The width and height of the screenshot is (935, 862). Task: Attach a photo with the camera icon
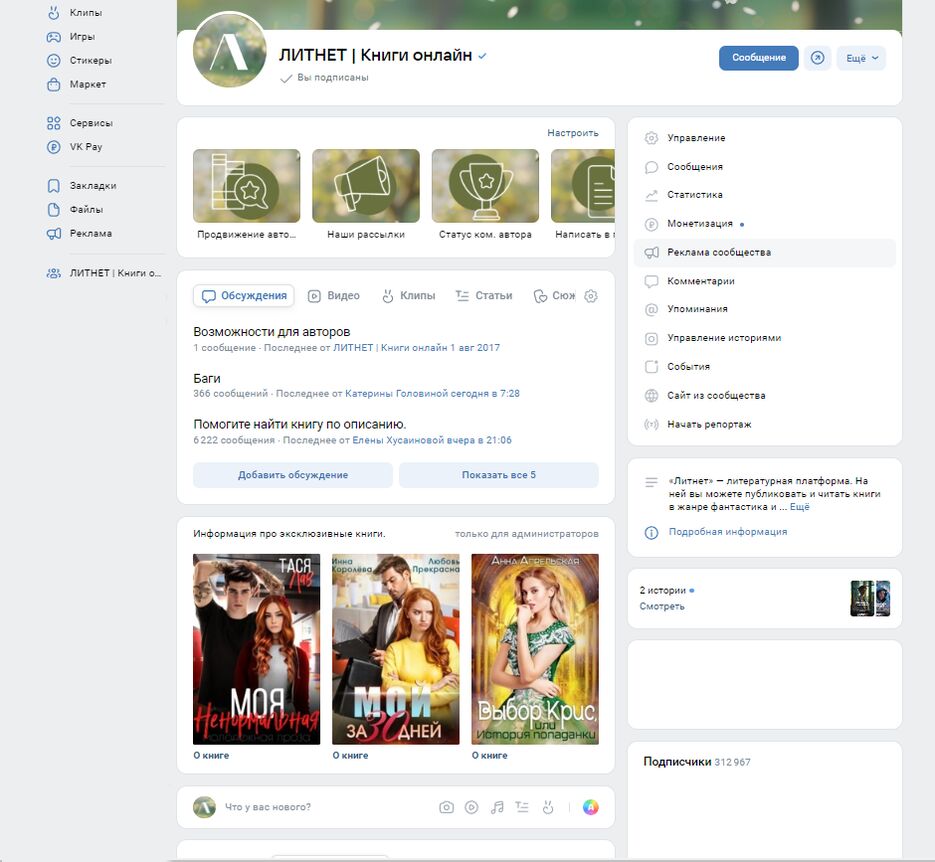pyautogui.click(x=447, y=807)
